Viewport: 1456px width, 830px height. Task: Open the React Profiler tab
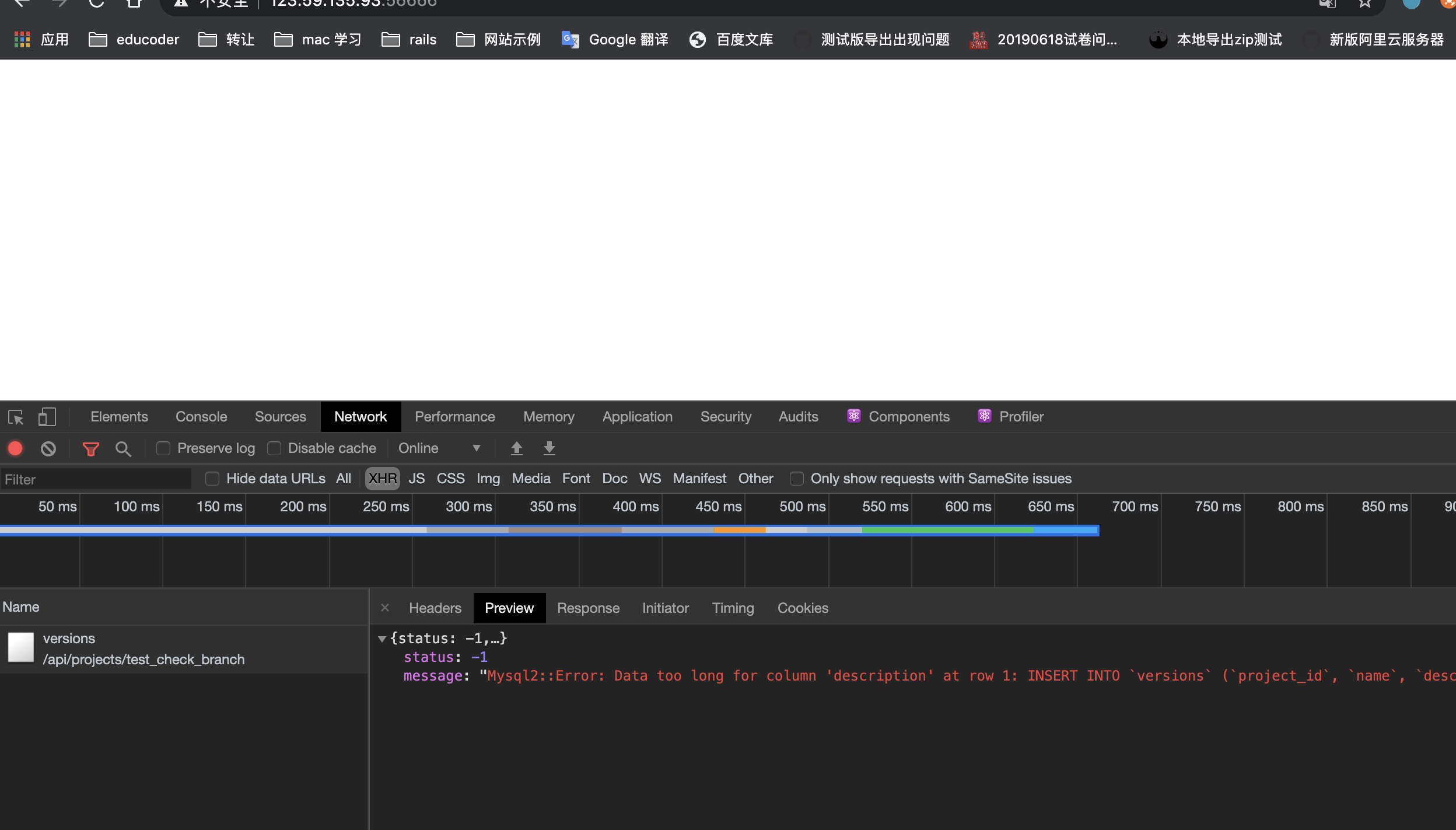(x=1011, y=417)
